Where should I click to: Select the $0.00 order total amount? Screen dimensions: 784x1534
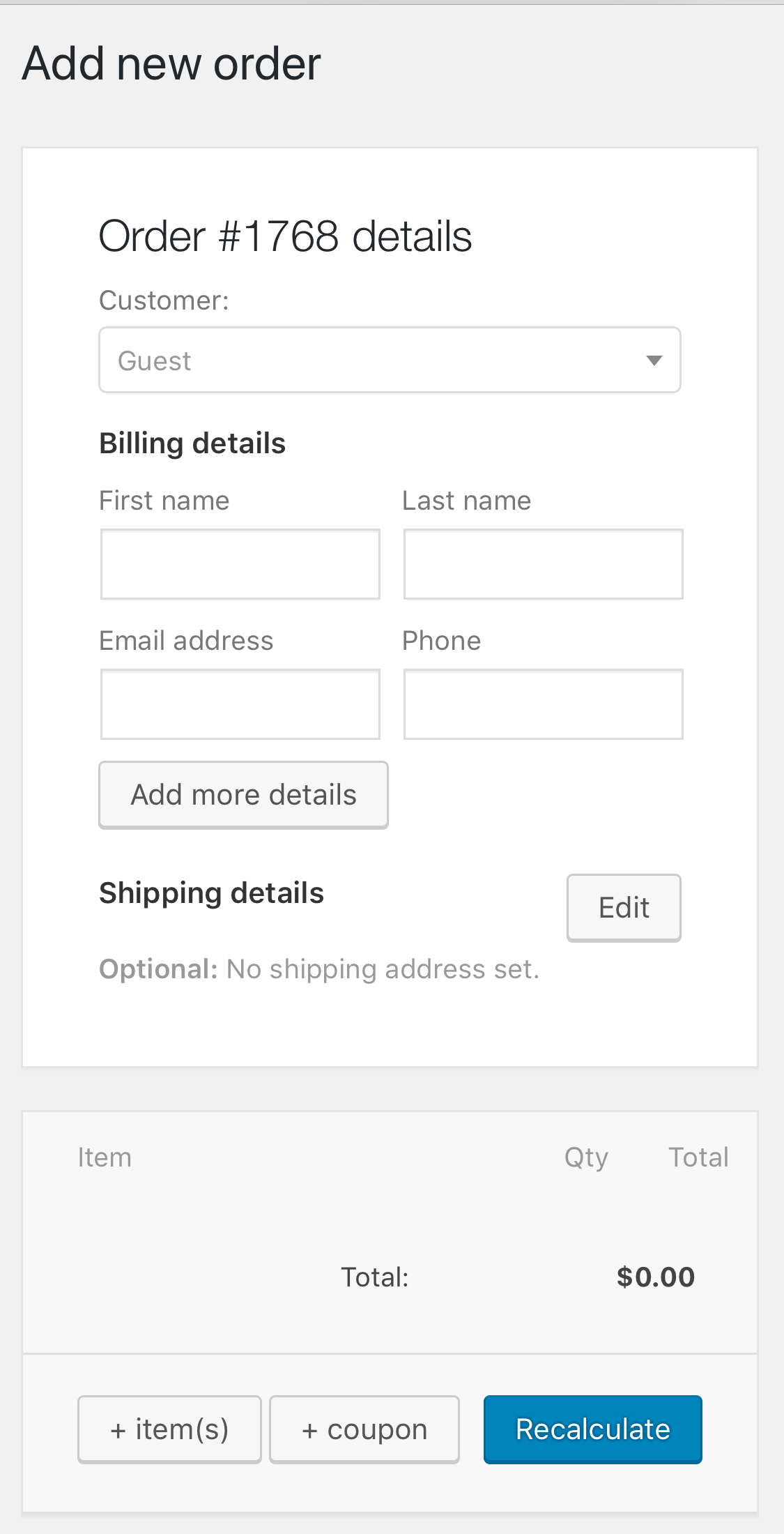click(x=656, y=1277)
